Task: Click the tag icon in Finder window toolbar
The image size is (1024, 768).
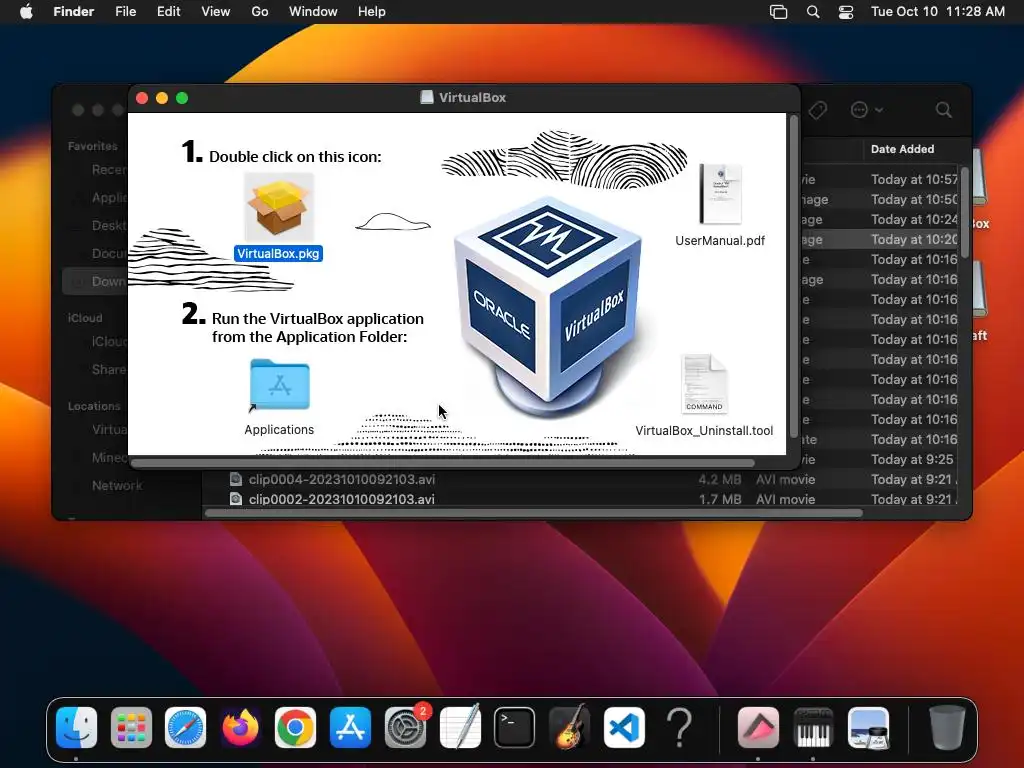Action: [x=818, y=110]
